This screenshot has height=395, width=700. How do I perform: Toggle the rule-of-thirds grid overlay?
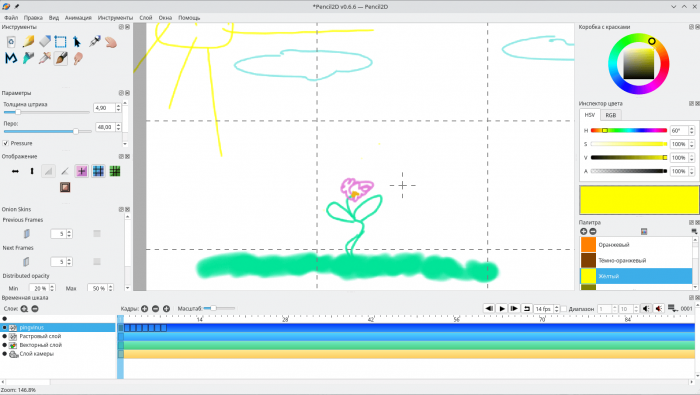(98, 171)
